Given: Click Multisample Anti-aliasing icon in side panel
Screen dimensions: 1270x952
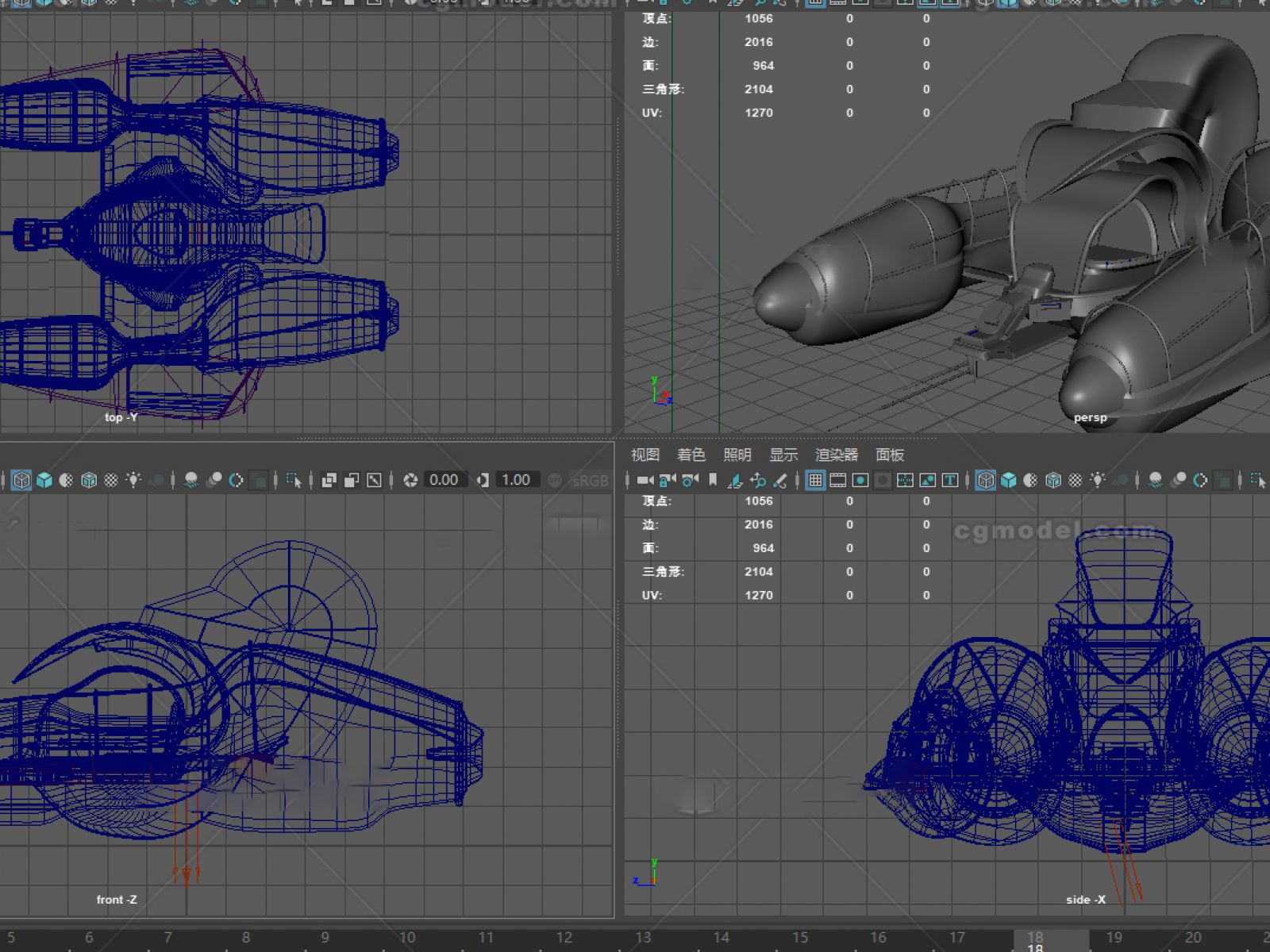Looking at the screenshot, I should pos(1200,480).
